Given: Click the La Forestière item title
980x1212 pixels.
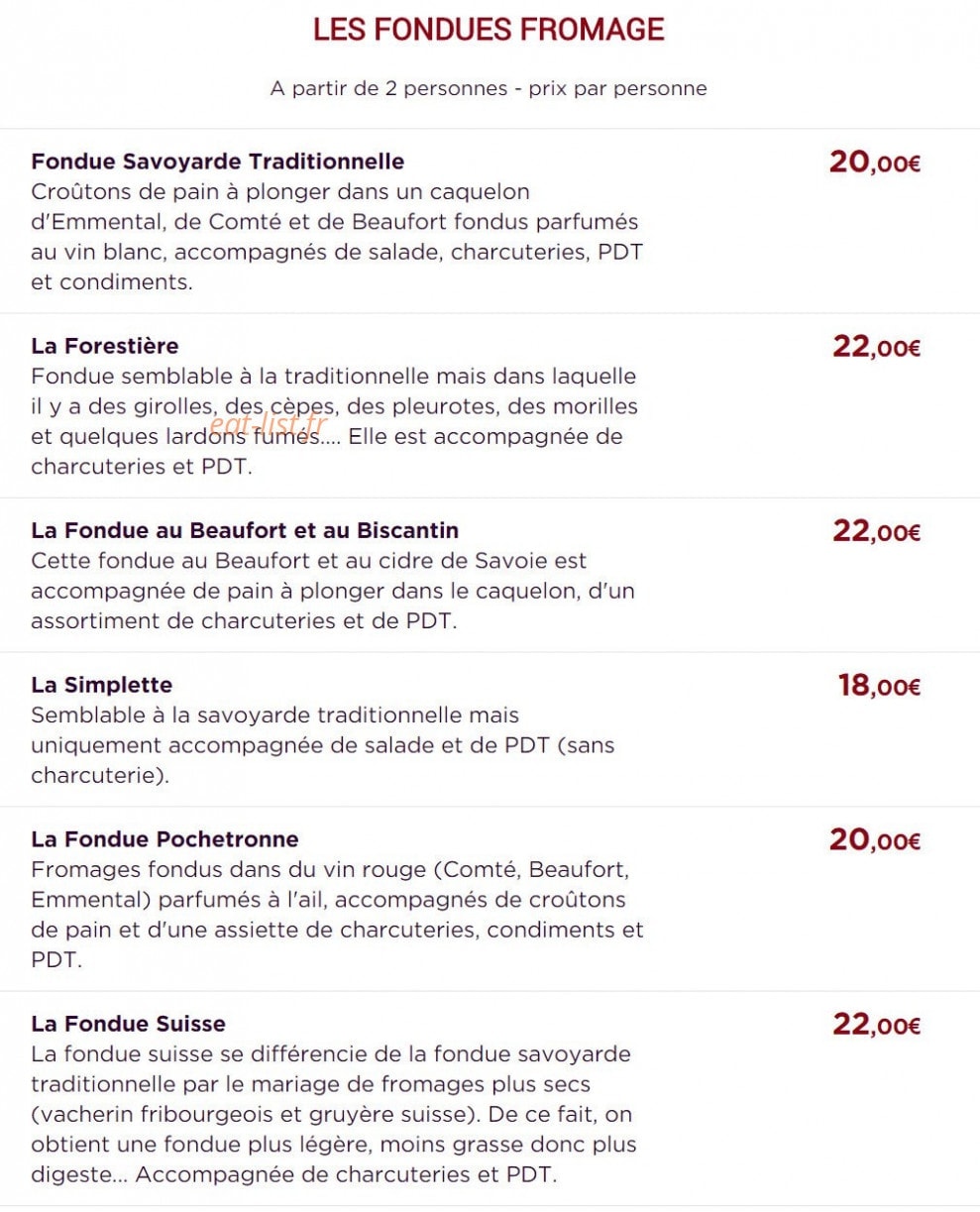Looking at the screenshot, I should click(105, 346).
